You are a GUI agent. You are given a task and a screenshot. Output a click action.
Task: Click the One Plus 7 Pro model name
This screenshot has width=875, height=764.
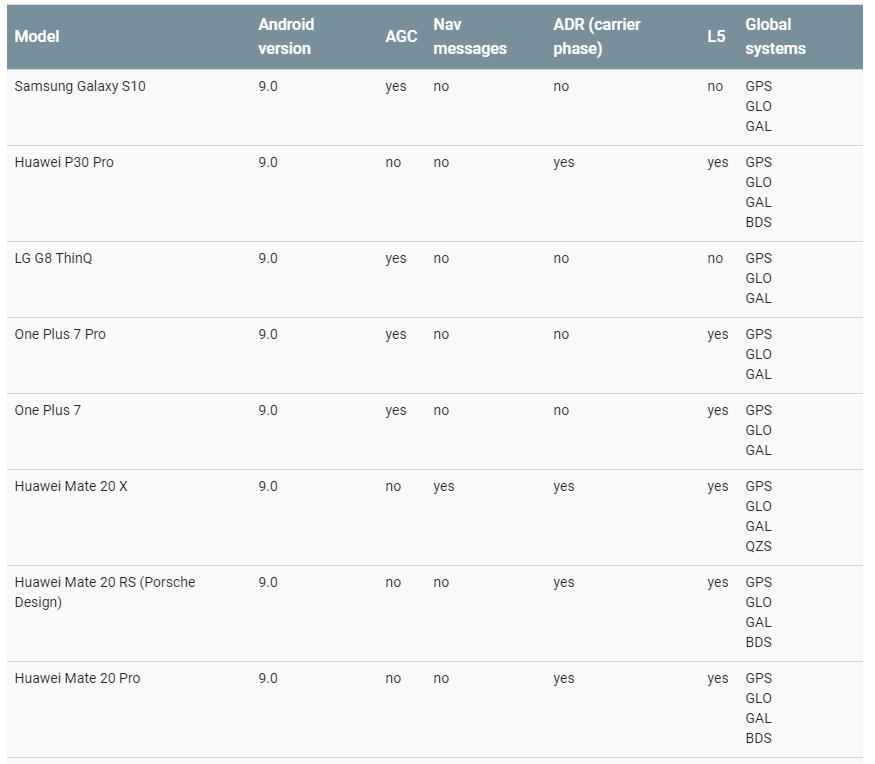(x=60, y=335)
